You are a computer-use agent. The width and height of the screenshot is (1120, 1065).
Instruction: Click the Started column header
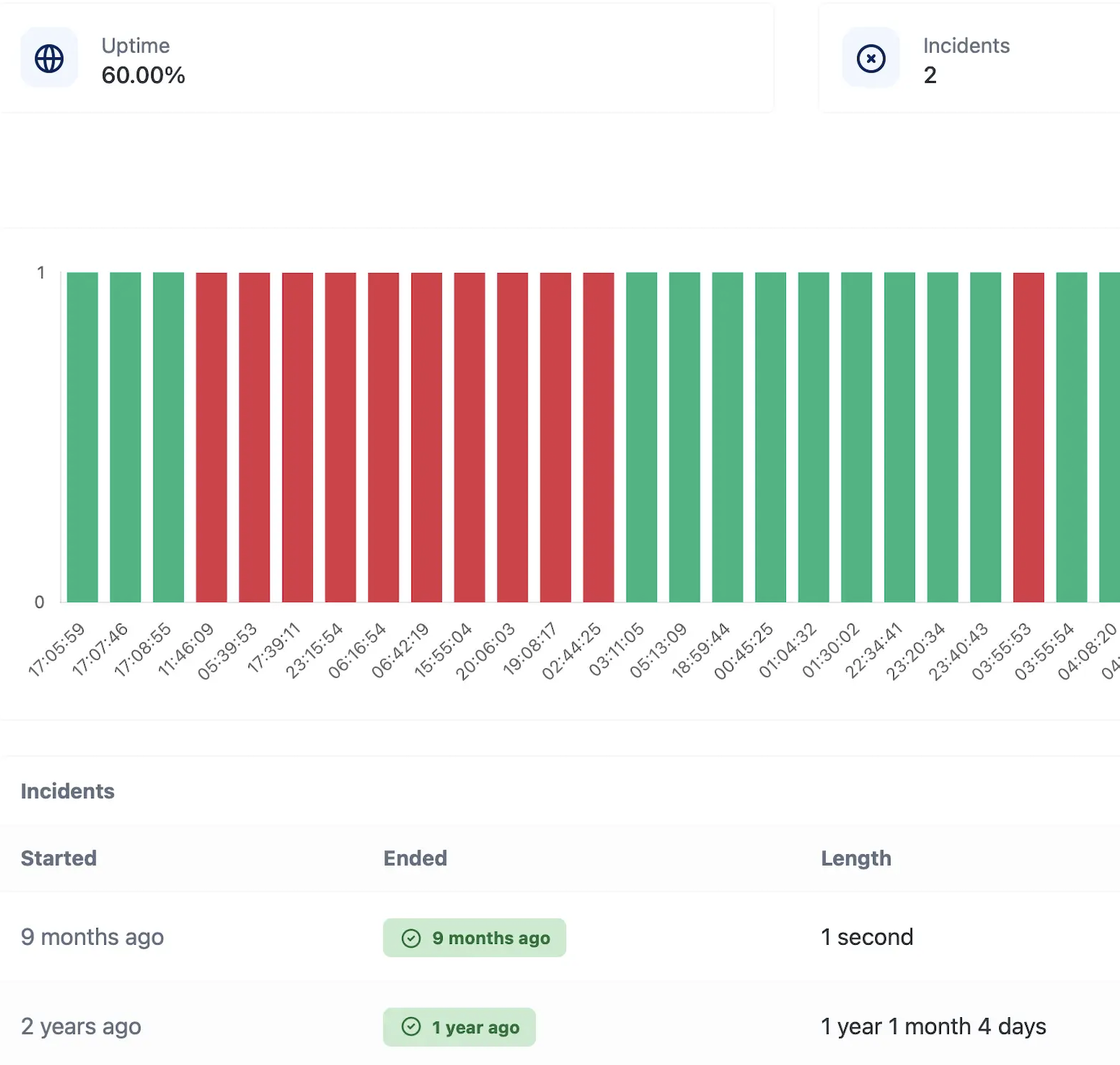point(59,859)
